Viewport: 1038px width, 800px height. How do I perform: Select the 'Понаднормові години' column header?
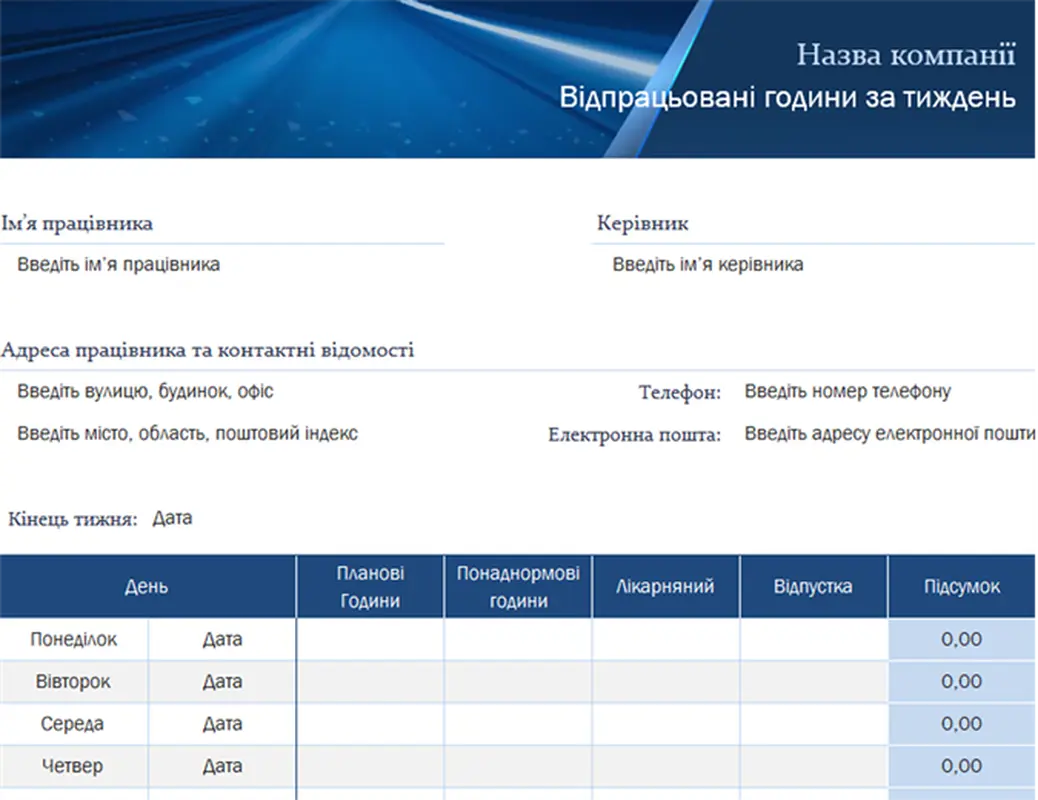click(x=518, y=587)
